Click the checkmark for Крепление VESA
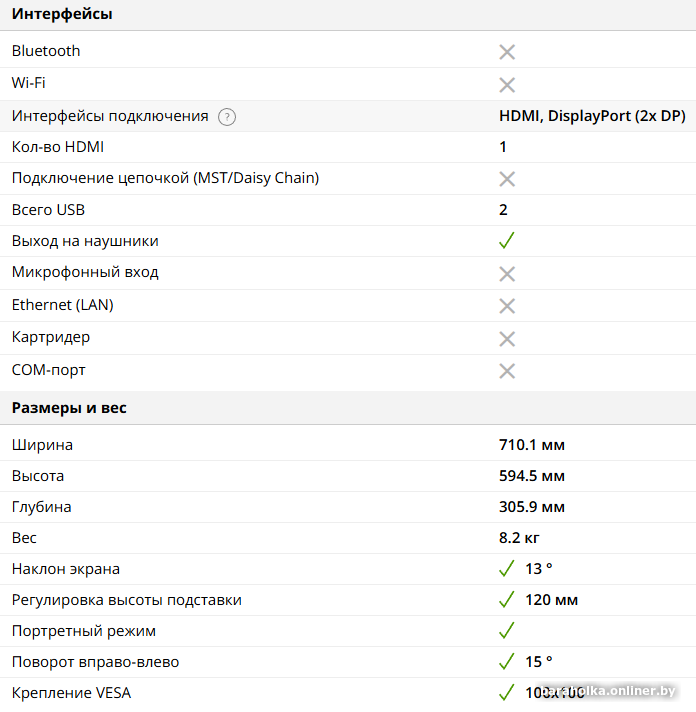This screenshot has width=696, height=712. [x=507, y=693]
